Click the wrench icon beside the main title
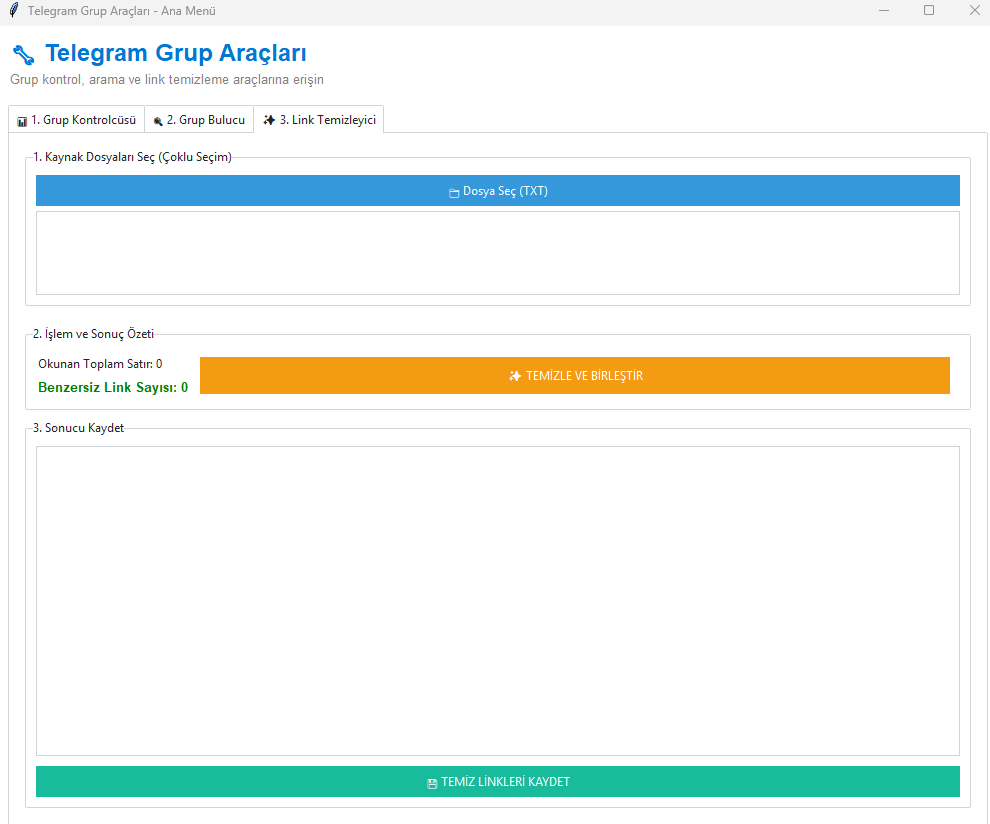The height and width of the screenshot is (824, 990). coord(24,54)
